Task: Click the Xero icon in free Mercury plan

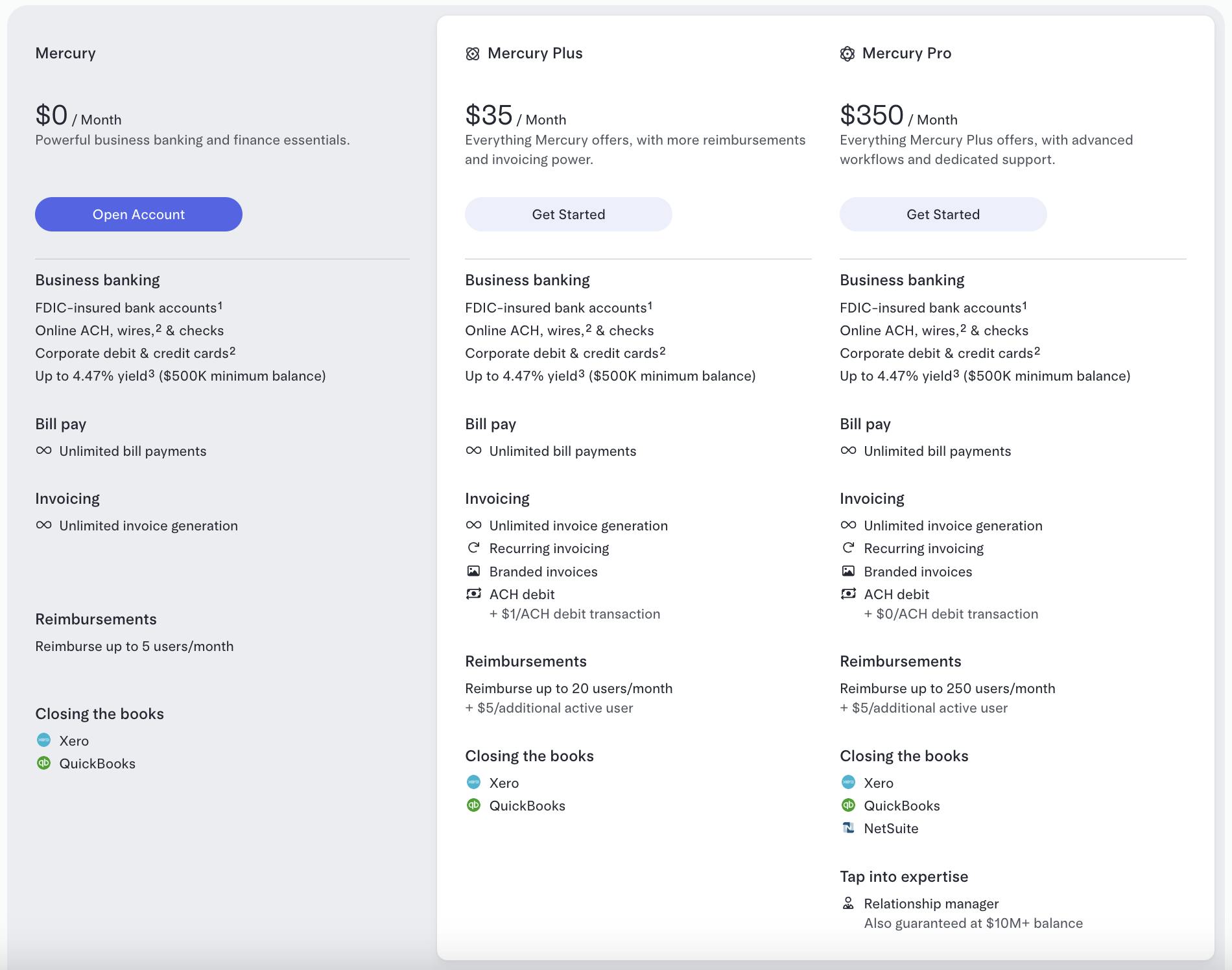Action: pyautogui.click(x=43, y=740)
